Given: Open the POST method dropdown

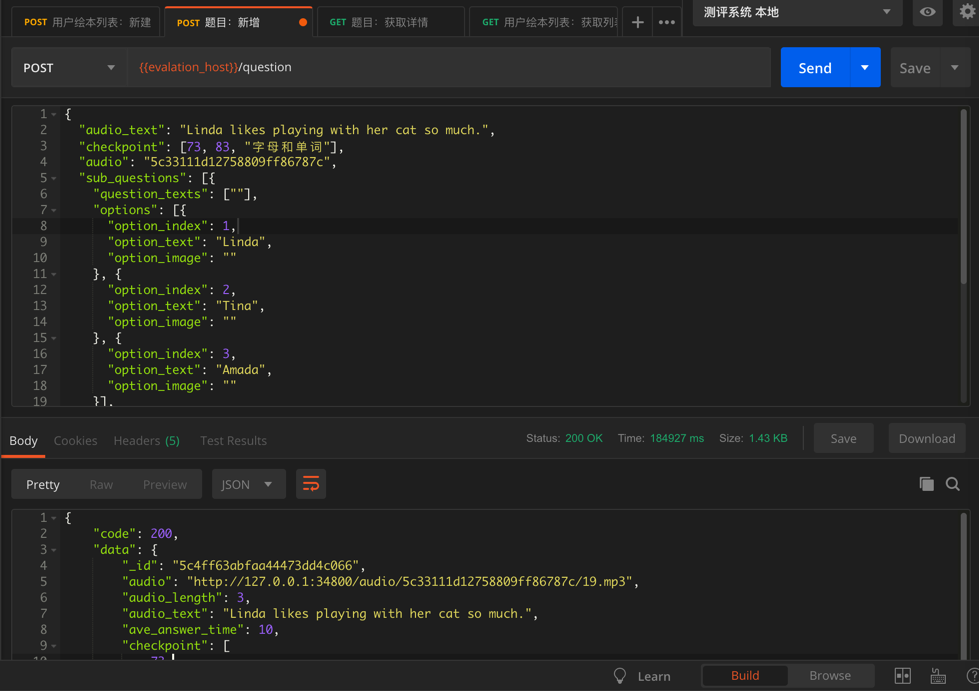Looking at the screenshot, I should click(68, 67).
